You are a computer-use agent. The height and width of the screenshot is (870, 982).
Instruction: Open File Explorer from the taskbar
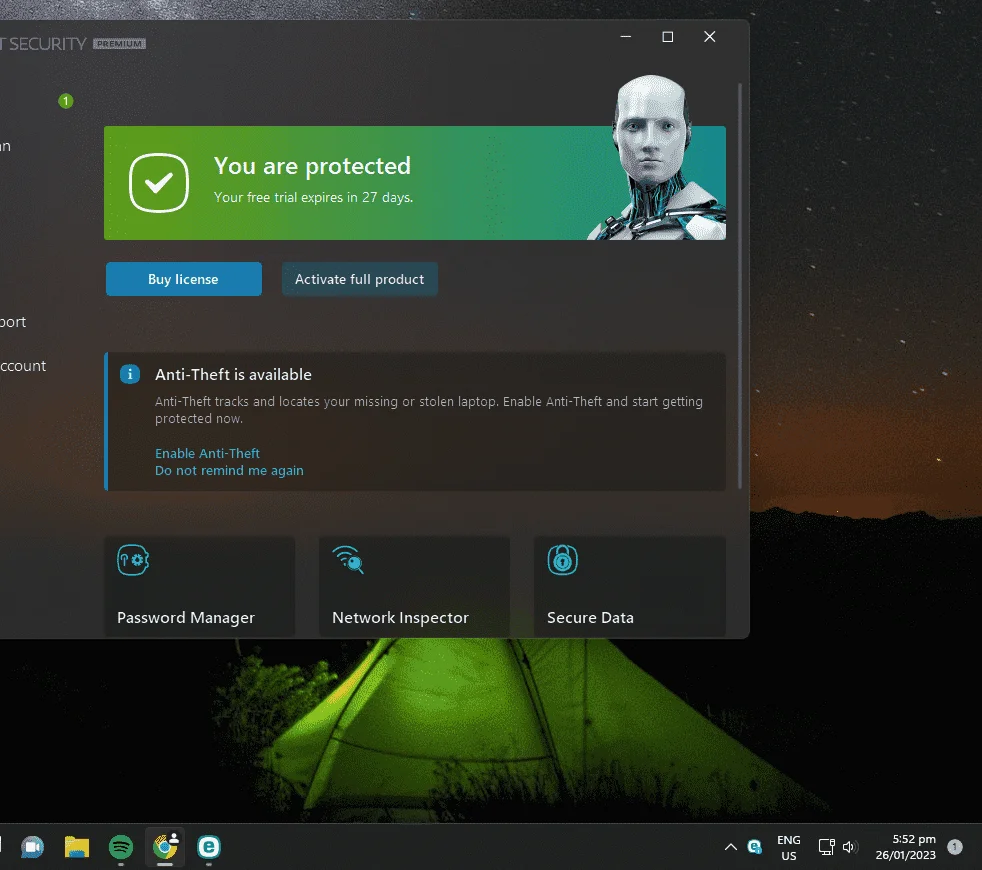pos(77,847)
